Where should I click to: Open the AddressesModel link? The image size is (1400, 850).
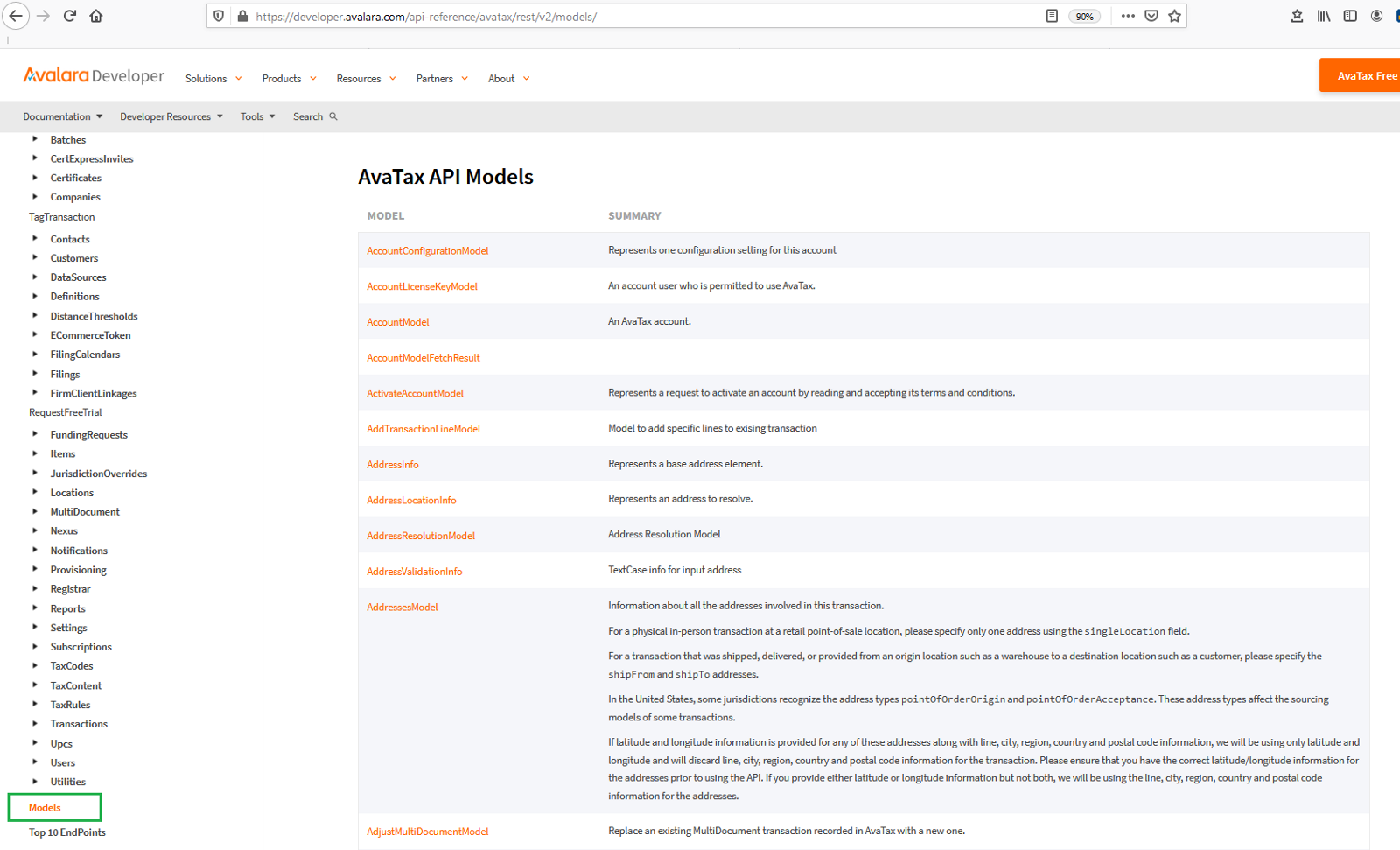(402, 608)
